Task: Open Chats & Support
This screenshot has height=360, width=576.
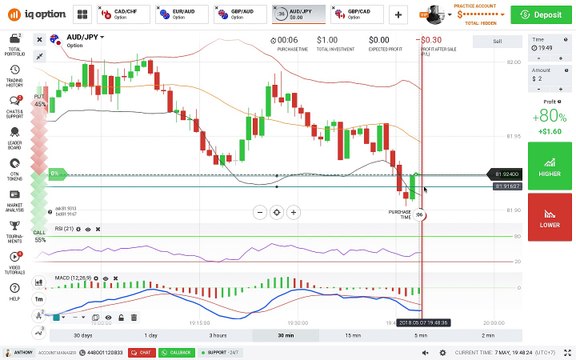Action: pyautogui.click(x=14, y=107)
